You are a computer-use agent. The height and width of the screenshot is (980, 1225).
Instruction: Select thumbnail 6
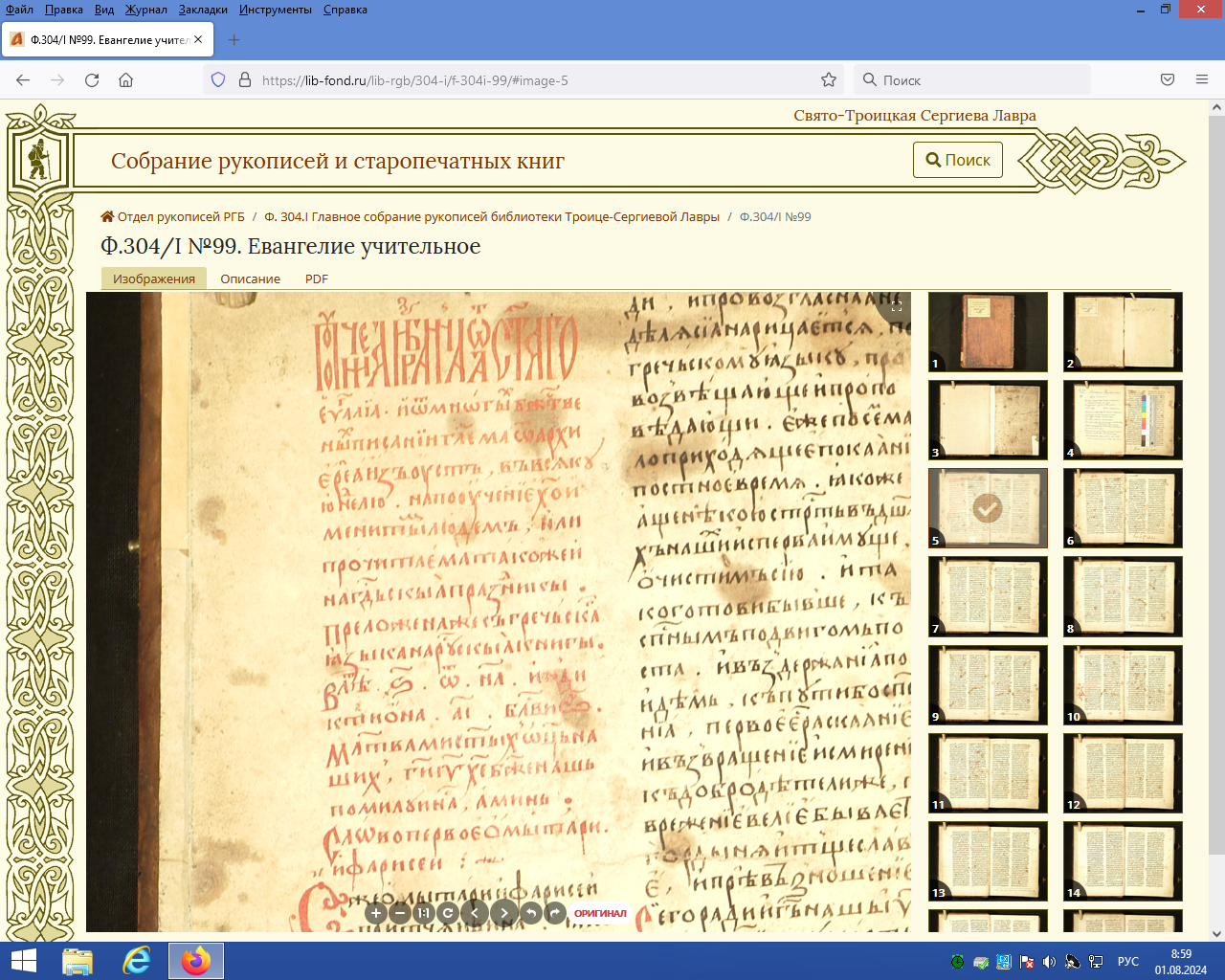1123,508
